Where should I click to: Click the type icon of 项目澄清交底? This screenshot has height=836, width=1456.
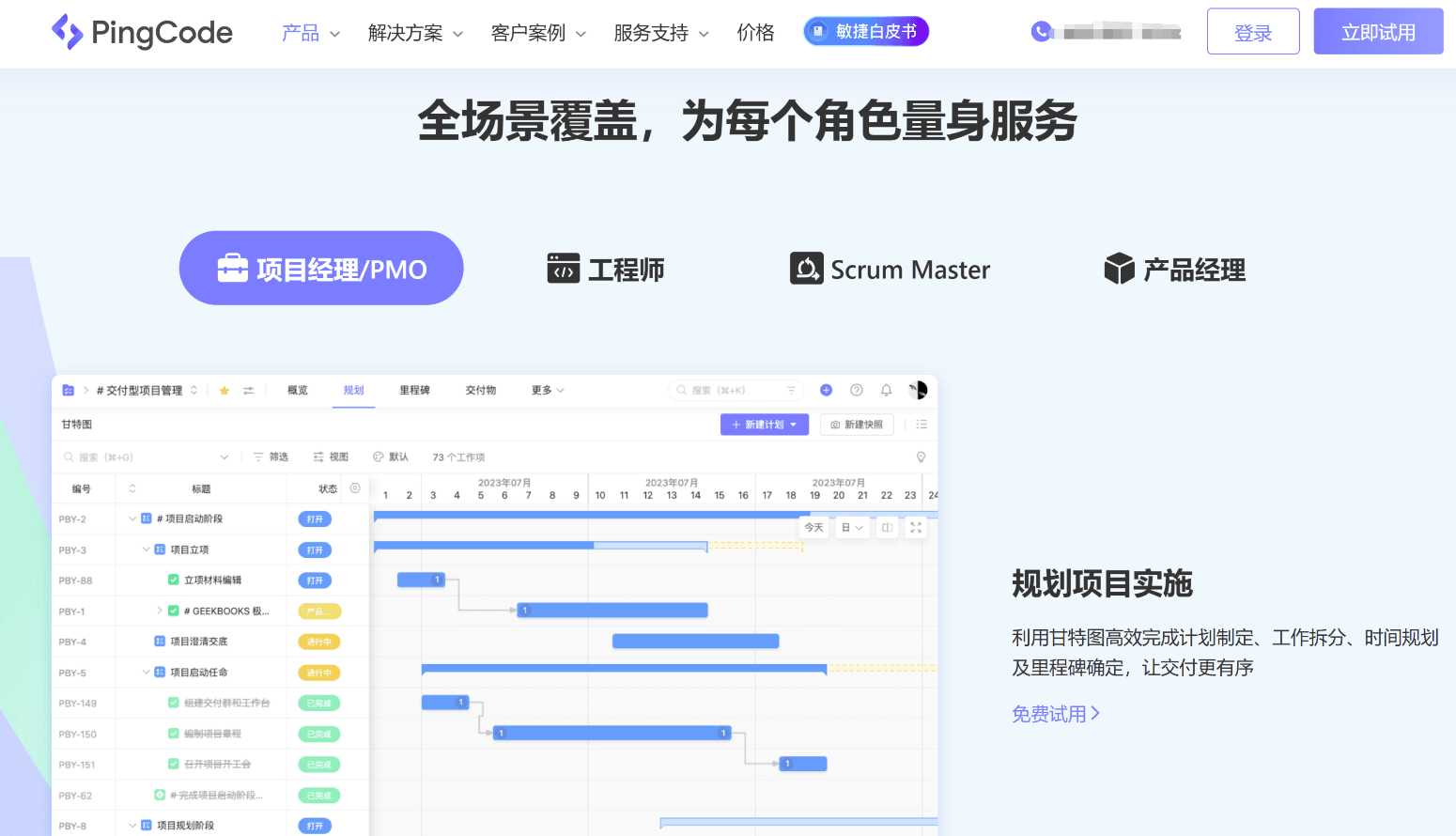point(160,642)
